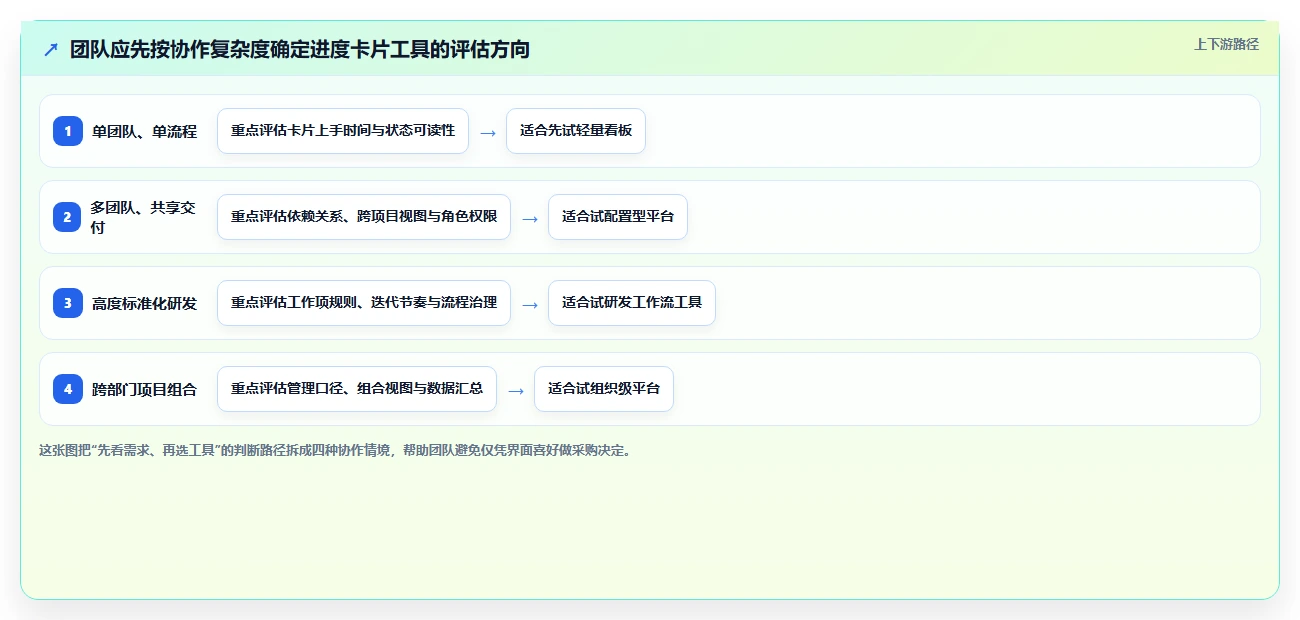Click the arrow before 适合试研发工作流工具
The height and width of the screenshot is (620, 1300).
529,304
